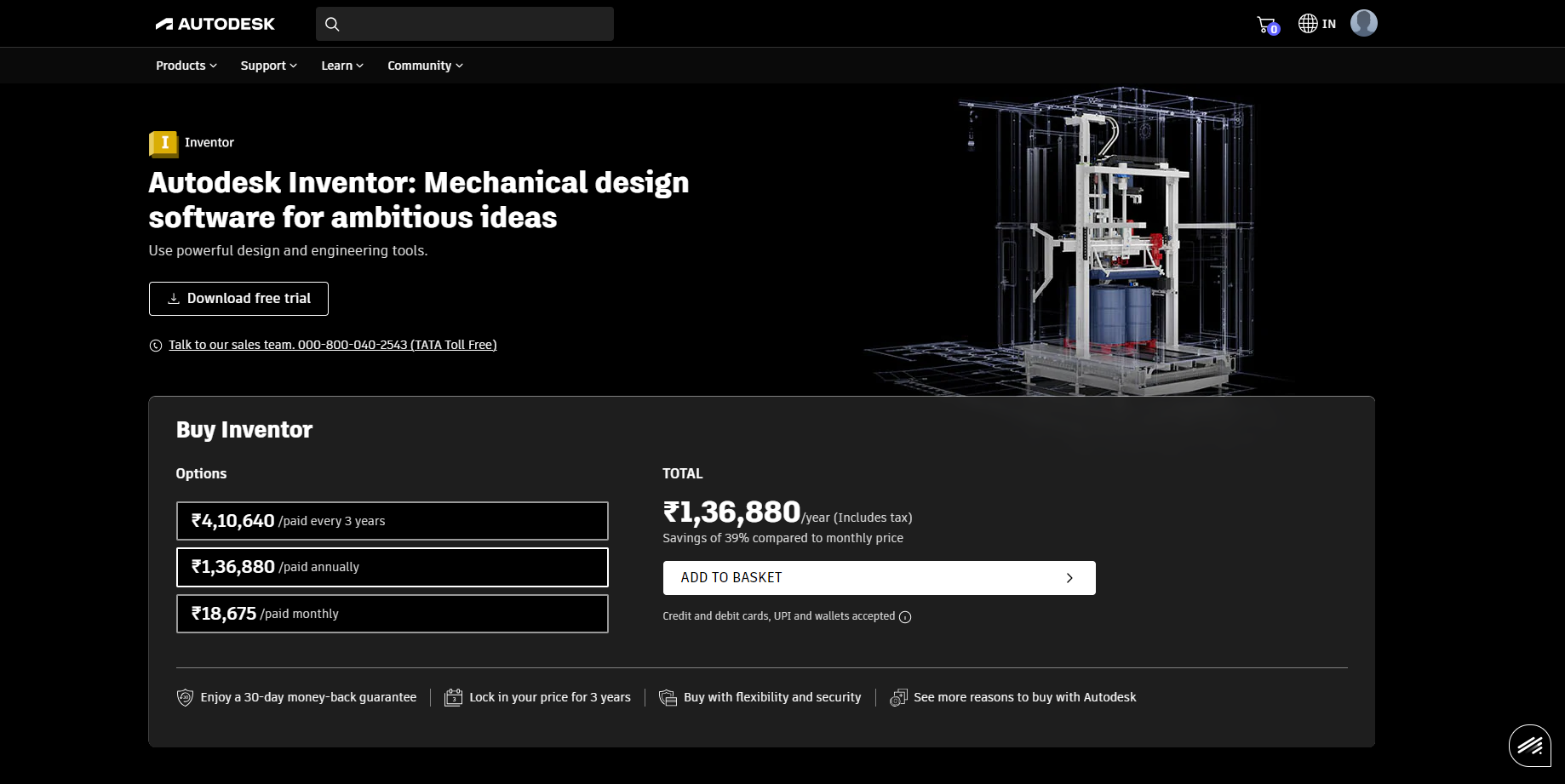1565x784 pixels.
Task: Click the 'Buy Inventor' heading
Action: [x=244, y=430]
